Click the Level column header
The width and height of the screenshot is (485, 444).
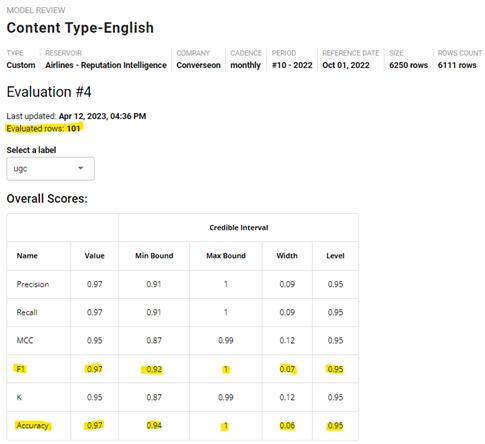(335, 256)
